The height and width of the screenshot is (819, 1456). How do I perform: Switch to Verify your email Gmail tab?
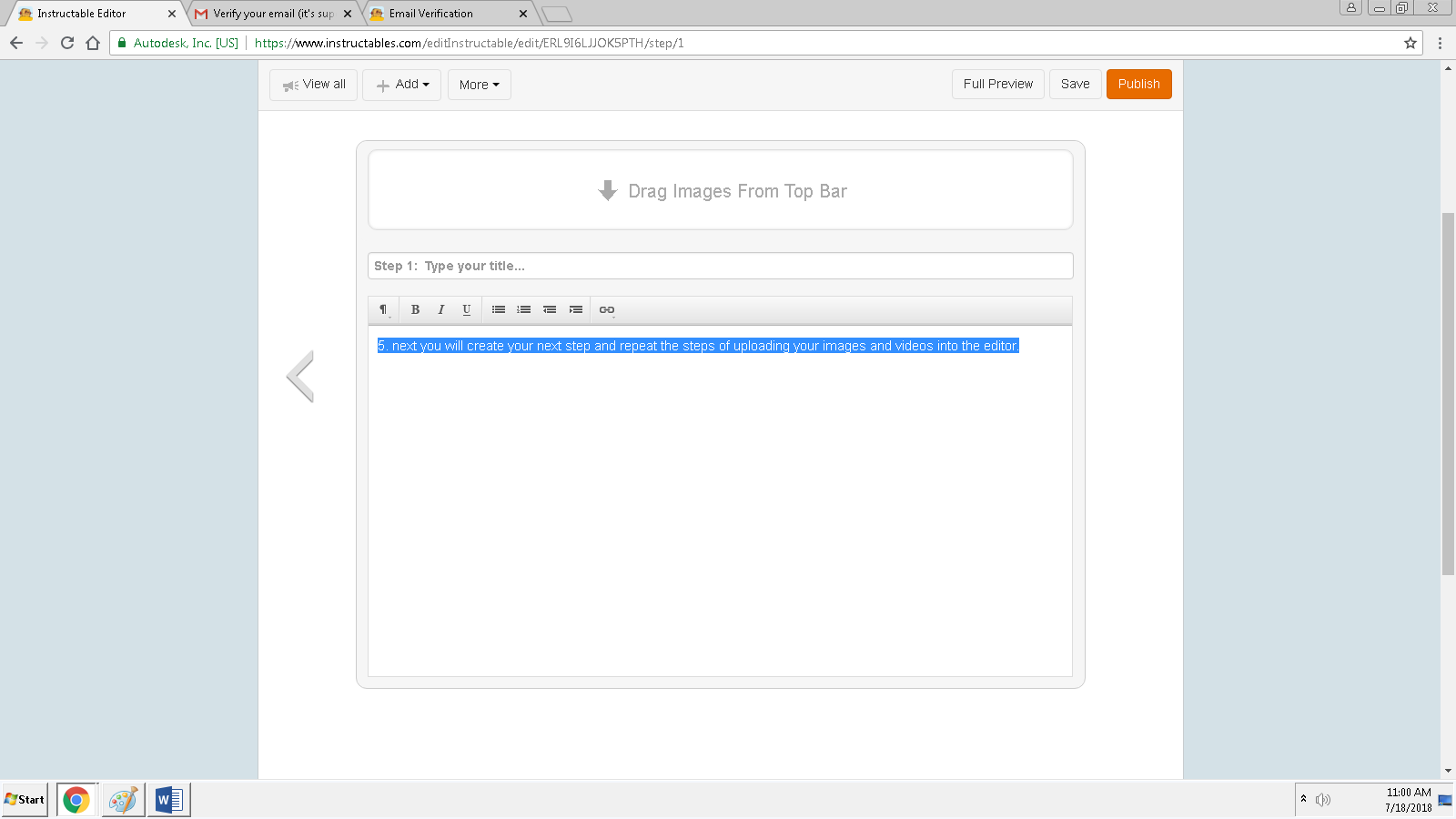click(x=273, y=14)
